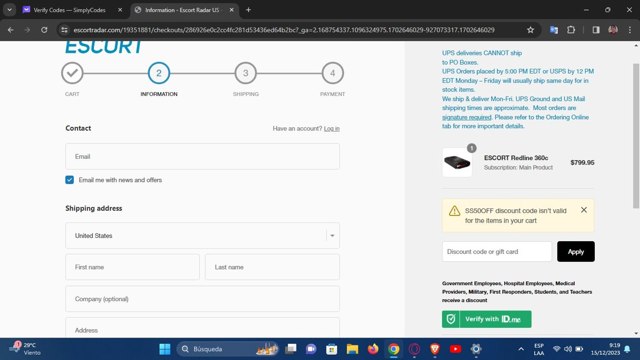Focus the Last name field
Image resolution: width=640 pixels, height=360 pixels.
pyautogui.click(x=272, y=267)
